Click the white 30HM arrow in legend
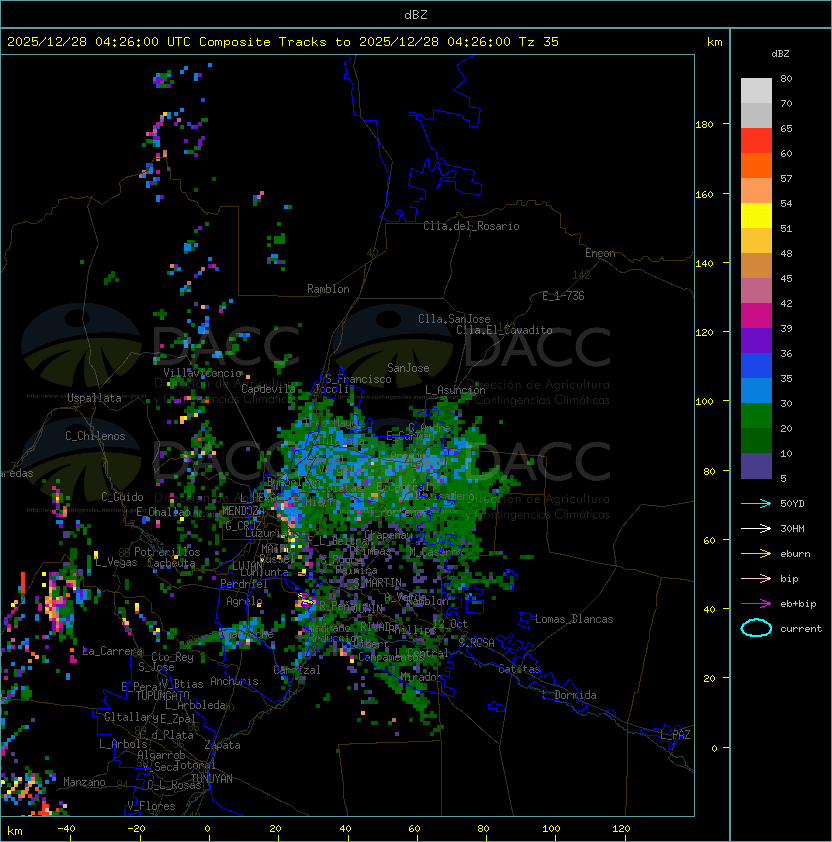Viewport: 832px width, 842px height. tap(756, 528)
